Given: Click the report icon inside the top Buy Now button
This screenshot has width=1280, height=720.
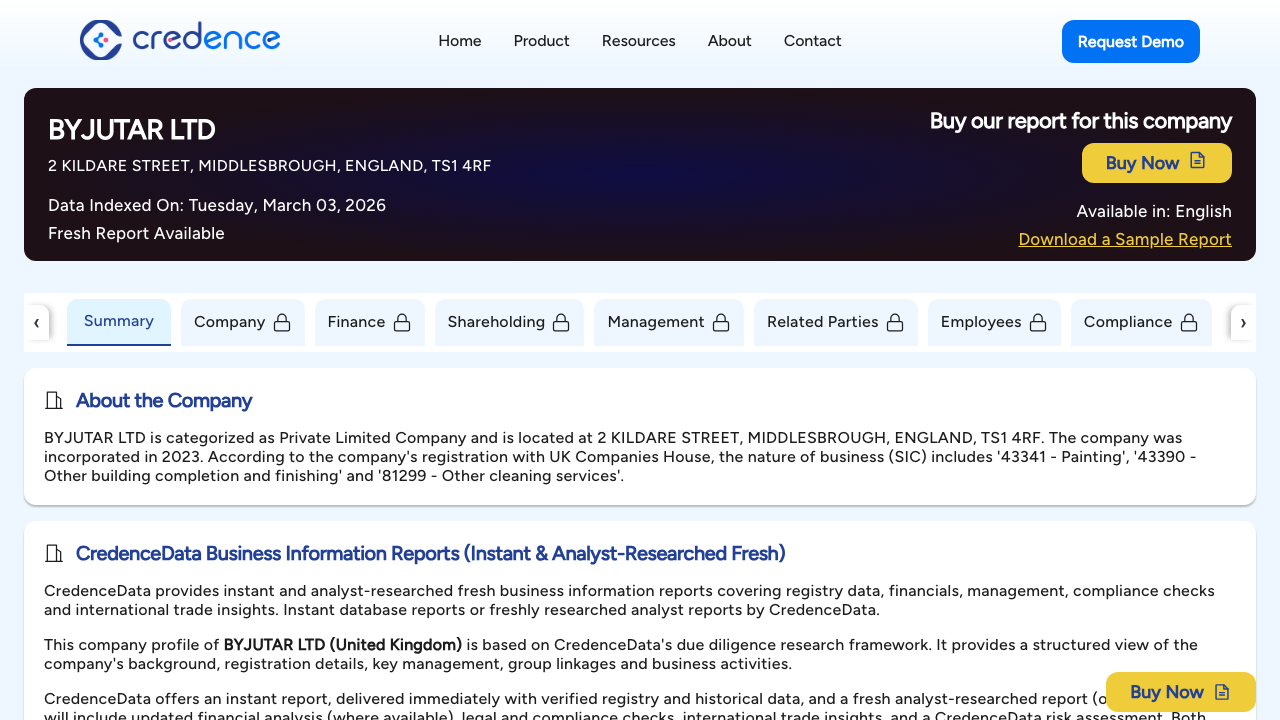Looking at the screenshot, I should point(1195,162).
